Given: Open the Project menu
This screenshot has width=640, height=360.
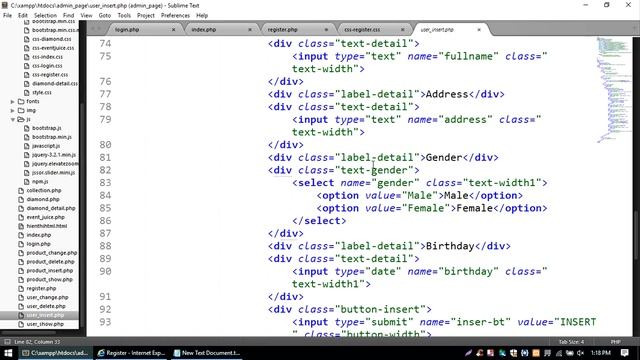Looking at the screenshot, I should 145,16.
